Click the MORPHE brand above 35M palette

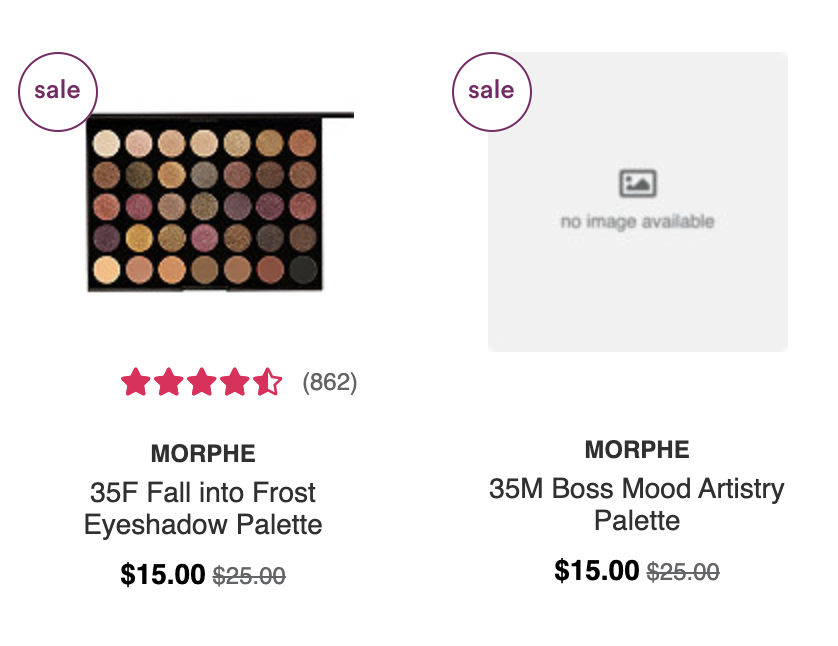637,450
